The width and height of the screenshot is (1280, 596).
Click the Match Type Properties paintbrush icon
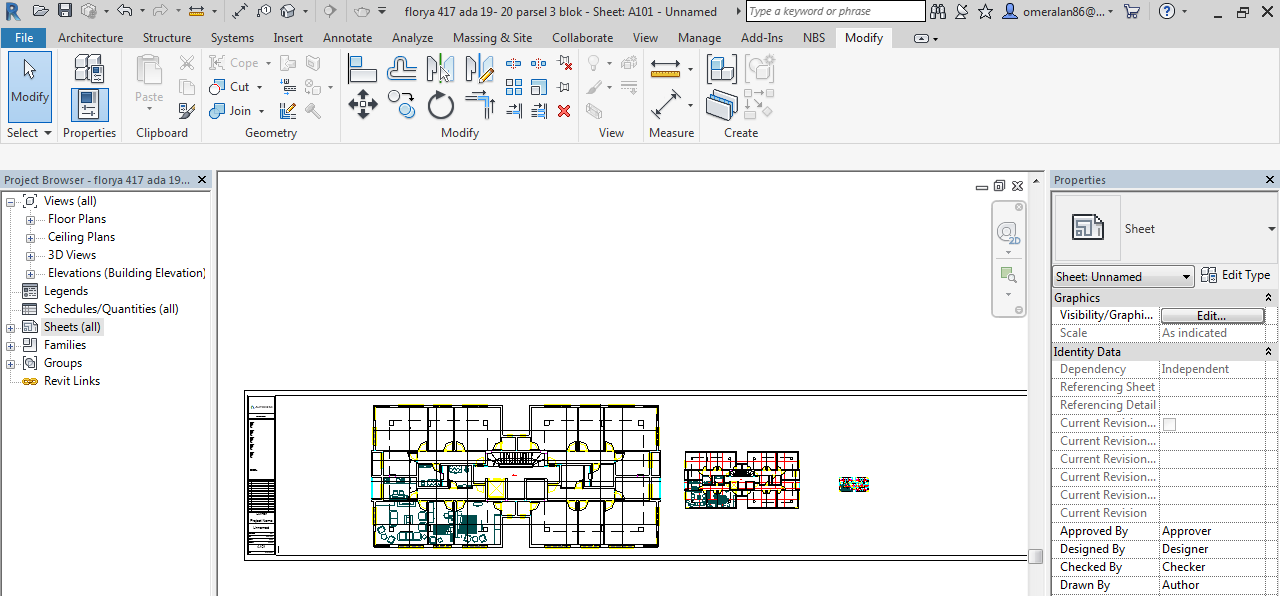(187, 110)
